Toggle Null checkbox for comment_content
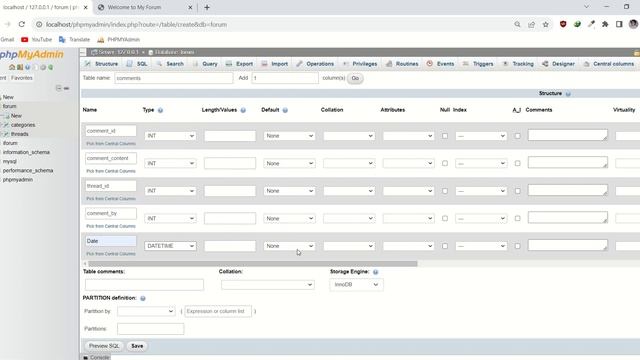 pyautogui.click(x=445, y=163)
